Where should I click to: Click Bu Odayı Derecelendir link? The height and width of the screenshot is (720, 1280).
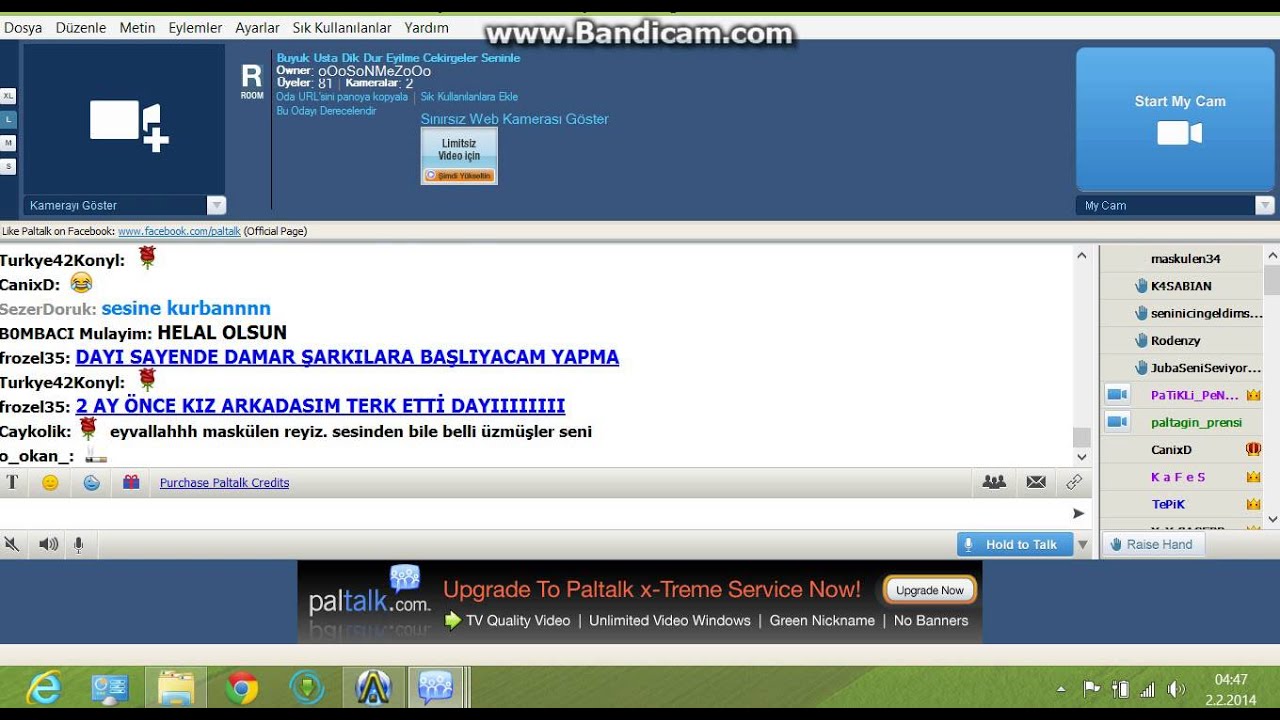pyautogui.click(x=326, y=111)
